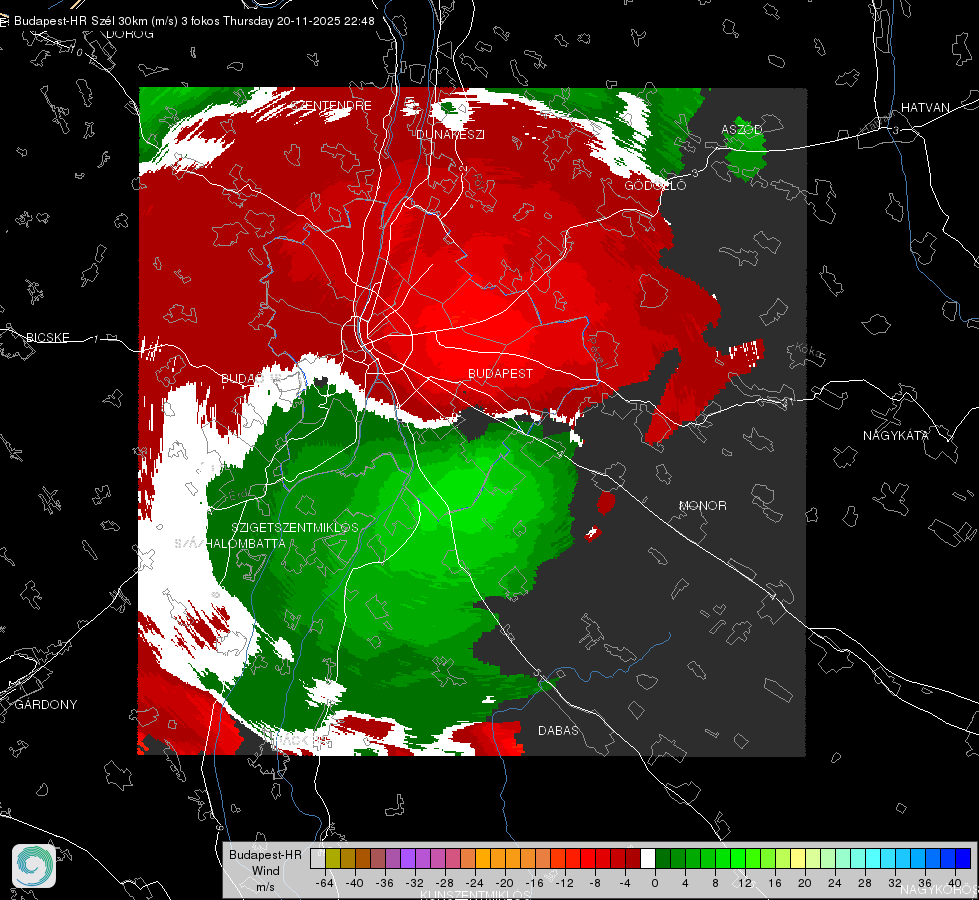Viewport: 979px width, 900px height.
Task: Click the 0 legend tick value
Action: (x=655, y=883)
